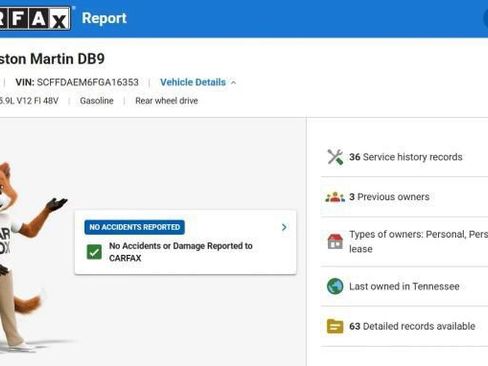Screen dimensions: 488x366
Task: Click the yellow folder detailed records icon
Action: click(x=335, y=326)
